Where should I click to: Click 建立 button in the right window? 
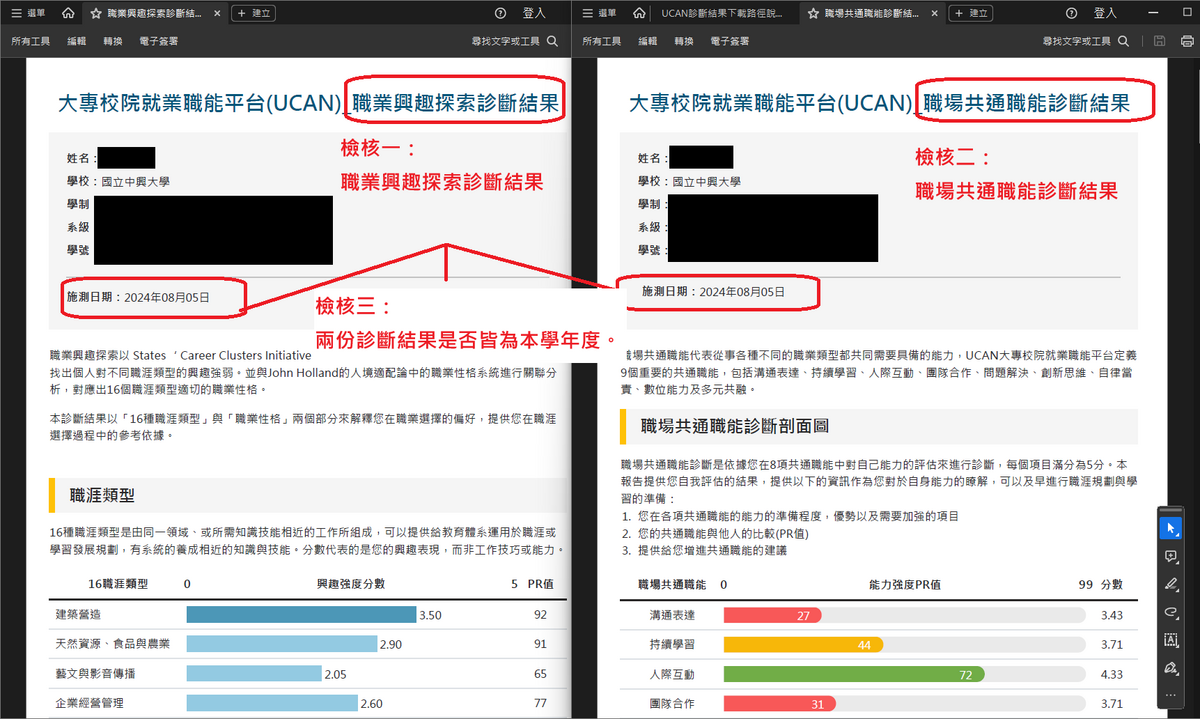pos(971,13)
